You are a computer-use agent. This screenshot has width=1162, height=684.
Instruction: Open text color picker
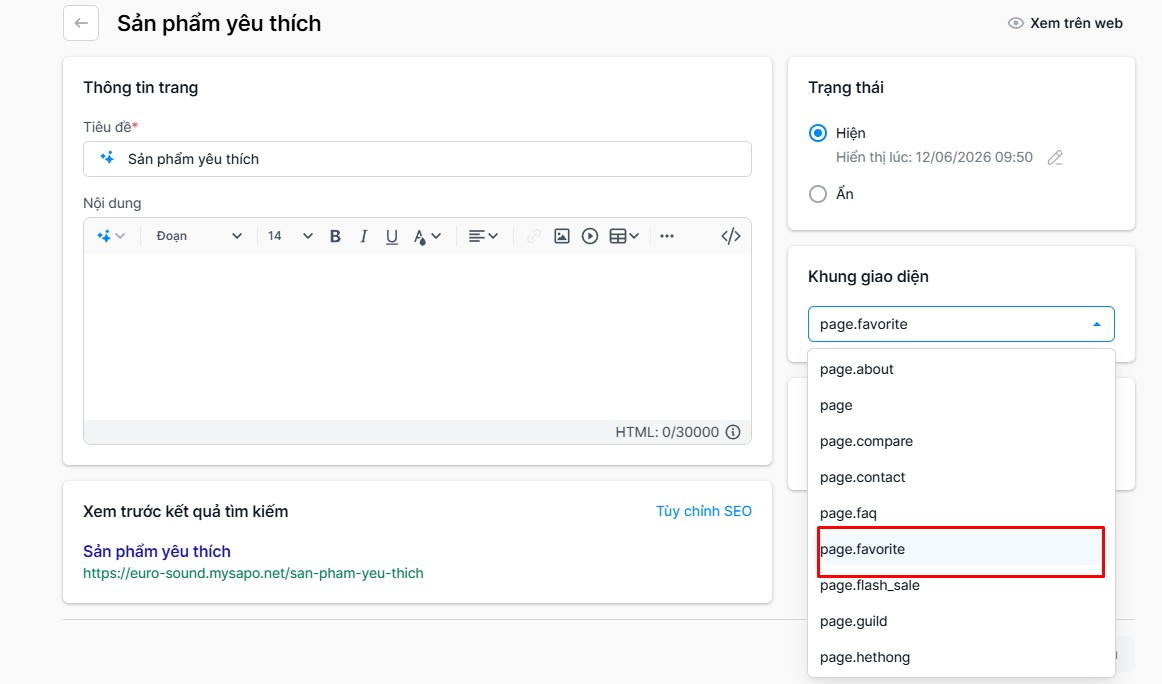[x=427, y=236]
